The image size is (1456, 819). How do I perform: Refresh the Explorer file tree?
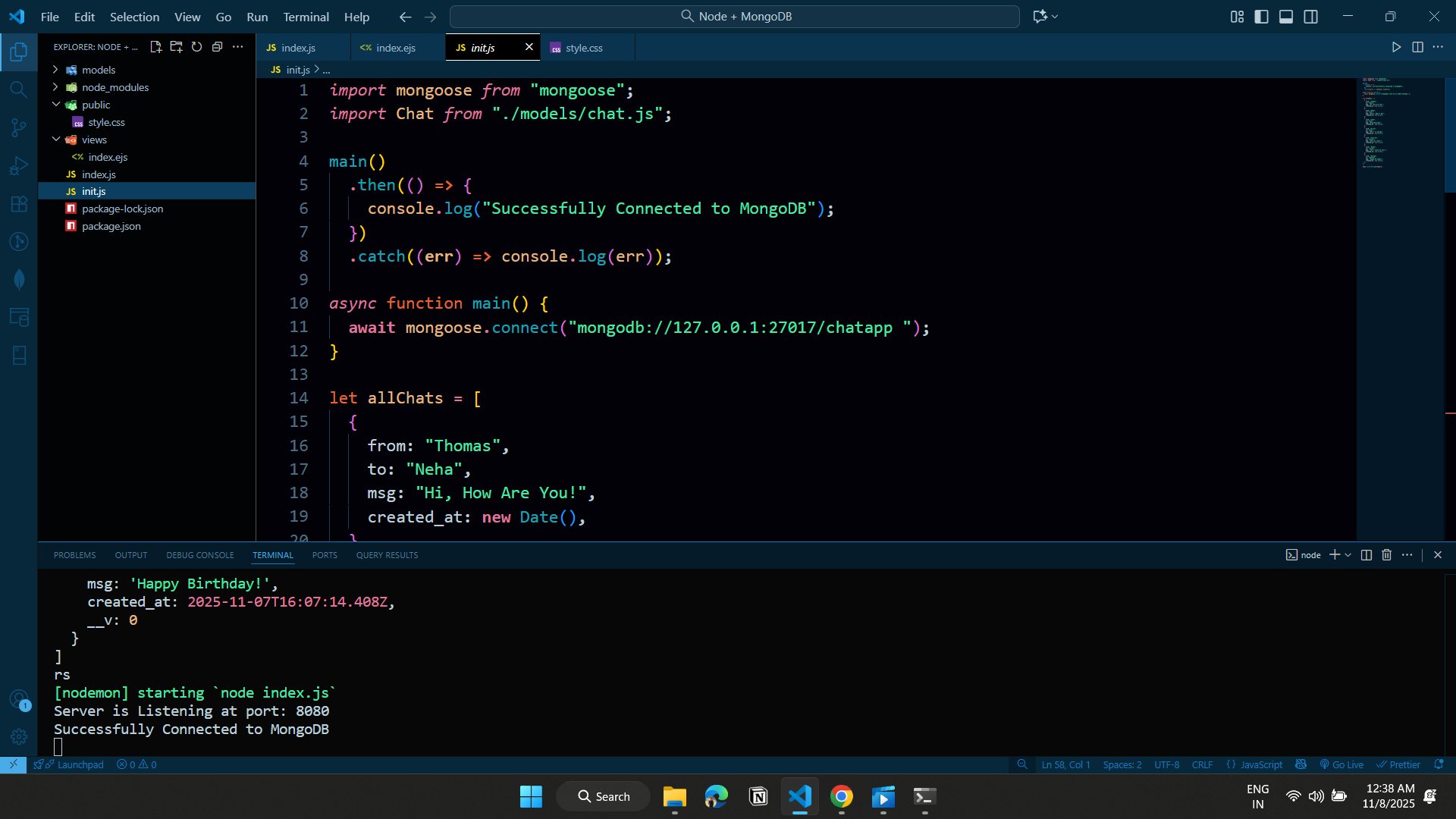(196, 47)
